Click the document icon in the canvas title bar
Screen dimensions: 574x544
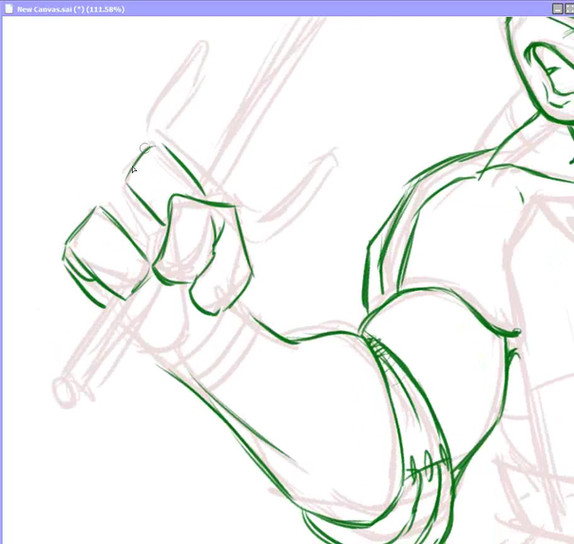[9, 9]
